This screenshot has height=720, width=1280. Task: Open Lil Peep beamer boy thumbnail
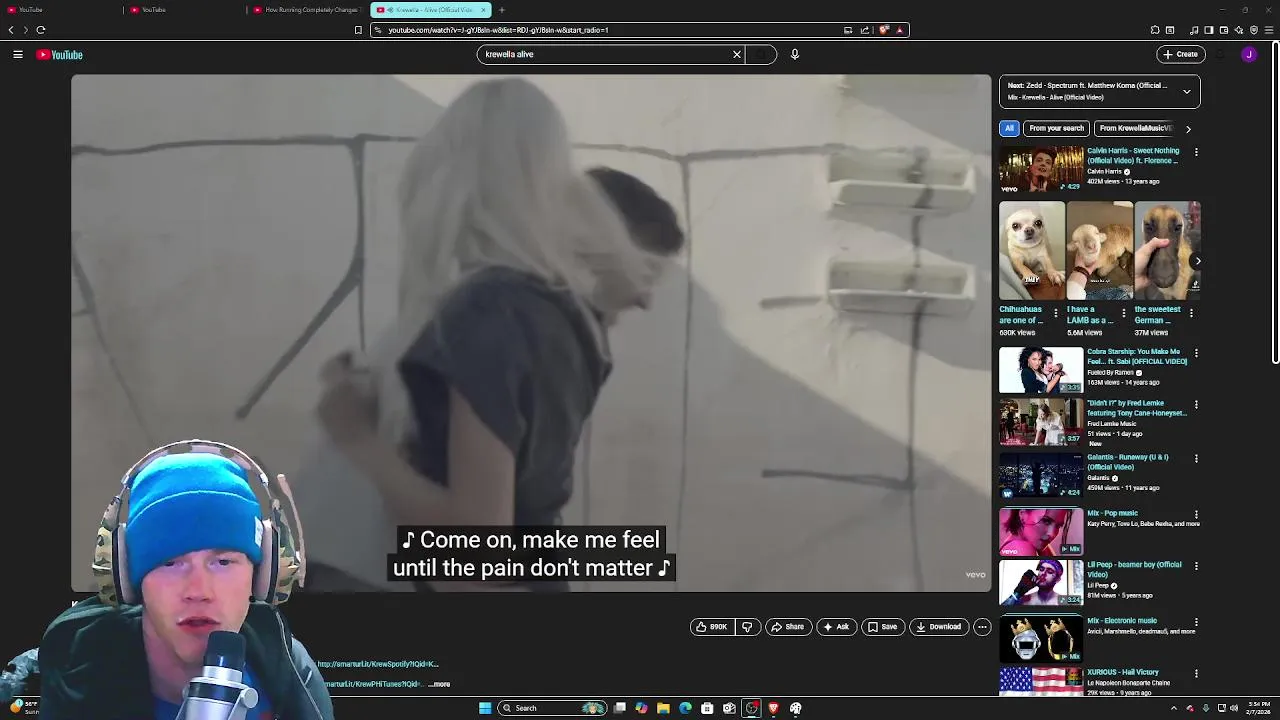coord(1041,582)
